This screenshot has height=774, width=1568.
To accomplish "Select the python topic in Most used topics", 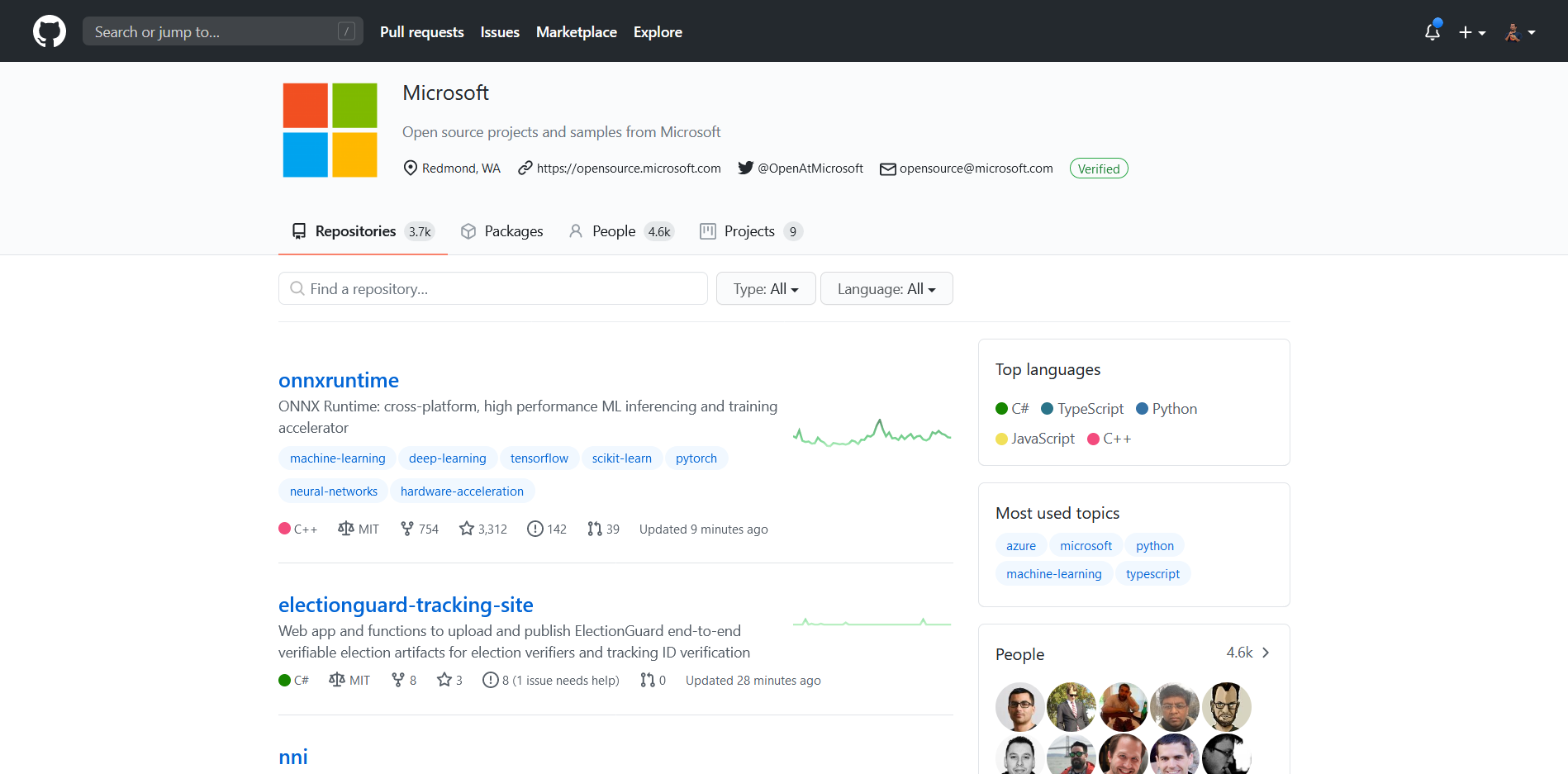I will click(1154, 546).
